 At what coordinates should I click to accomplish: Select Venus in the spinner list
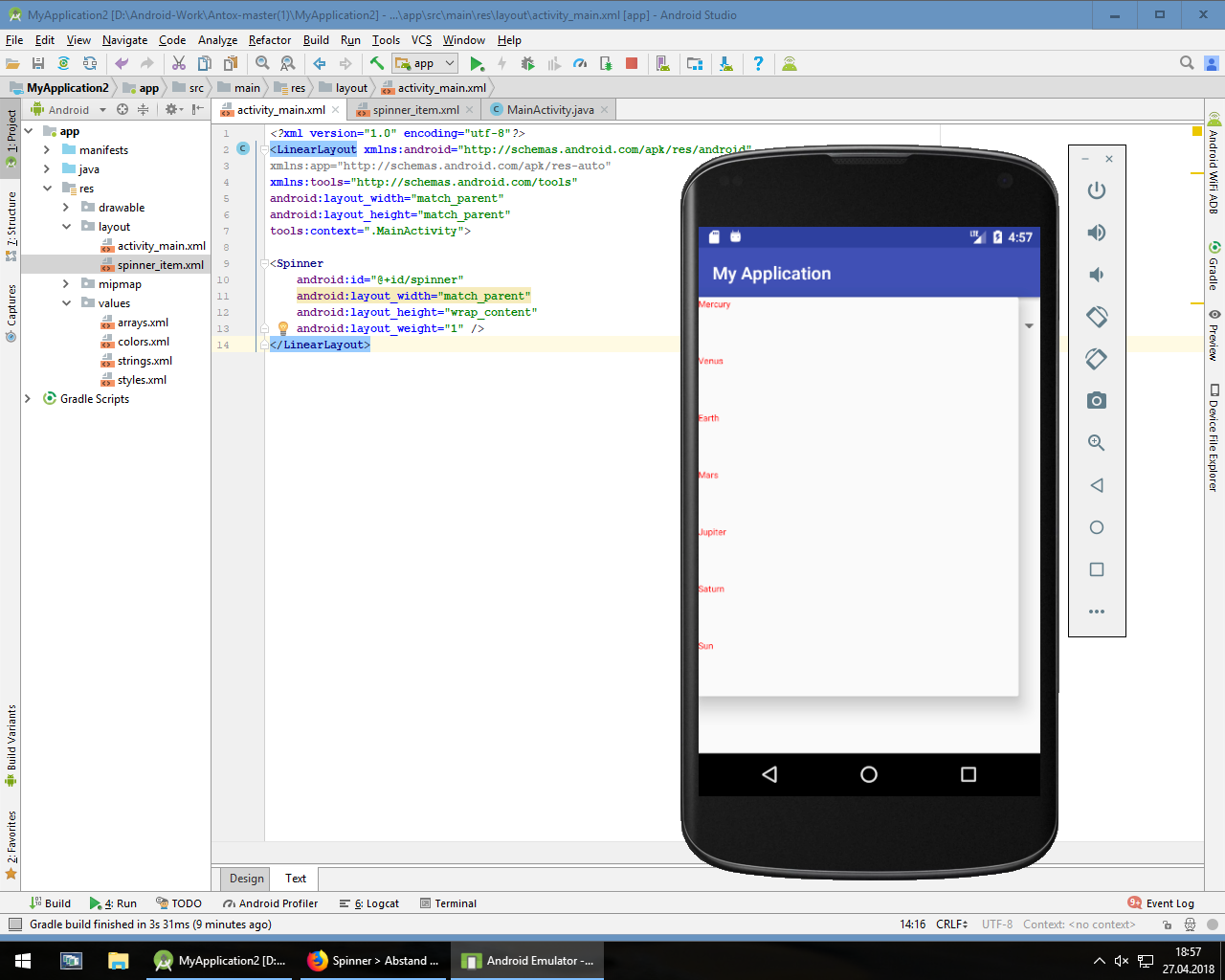pos(711,362)
